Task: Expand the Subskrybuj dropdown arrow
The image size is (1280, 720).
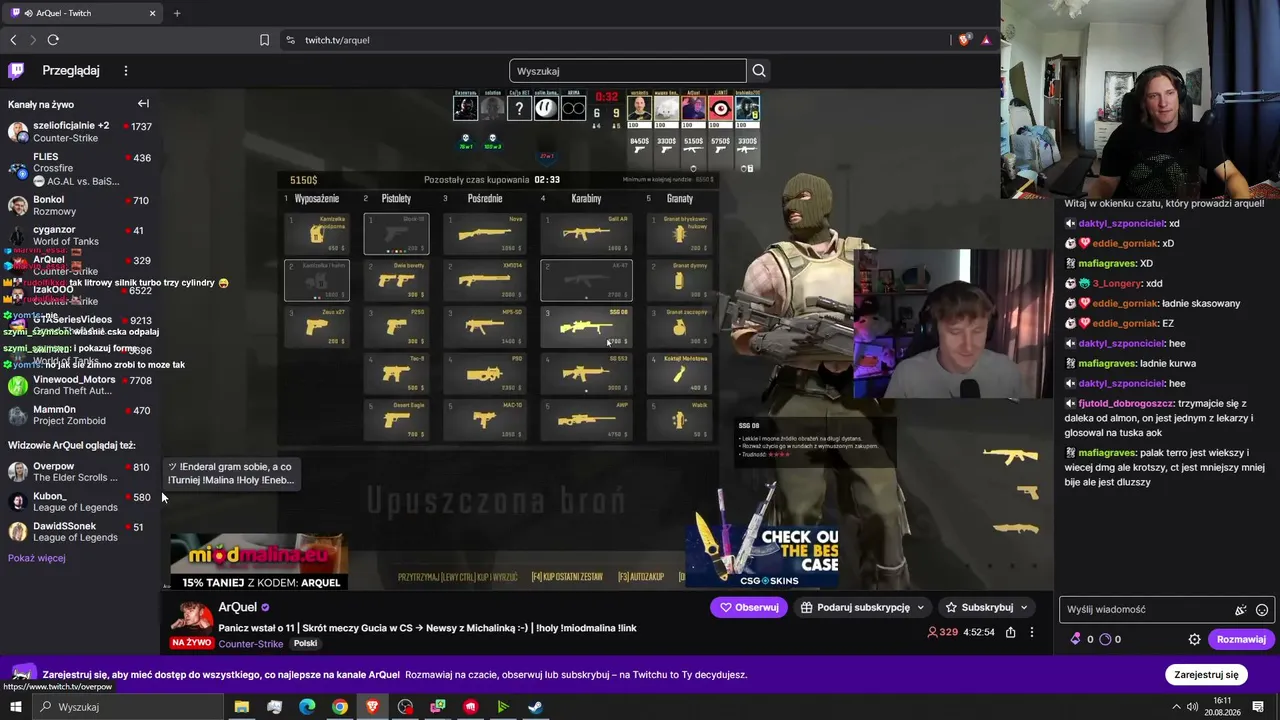Action: tap(1024, 607)
